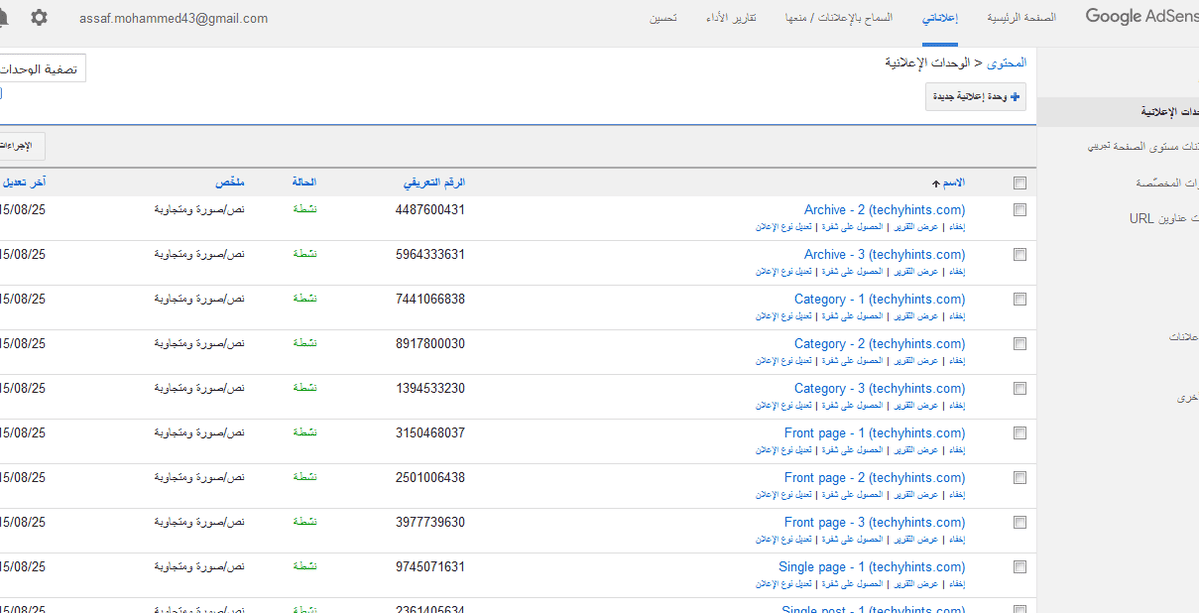Image resolution: width=1199 pixels, height=613 pixels.
Task: Switch to the تقارير الأداء tab
Action: tap(731, 18)
